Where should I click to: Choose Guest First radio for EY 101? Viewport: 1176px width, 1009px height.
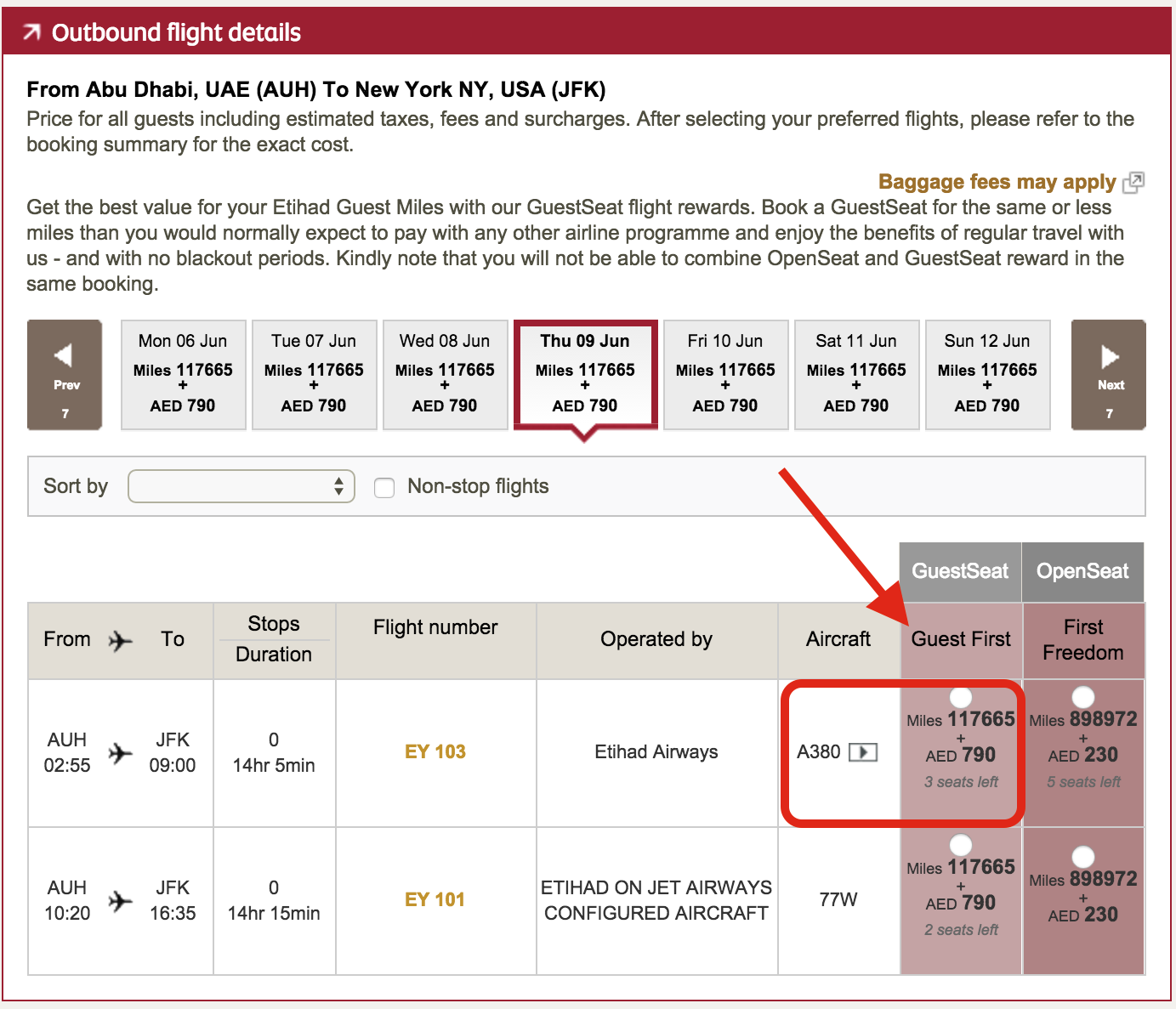pos(961,845)
